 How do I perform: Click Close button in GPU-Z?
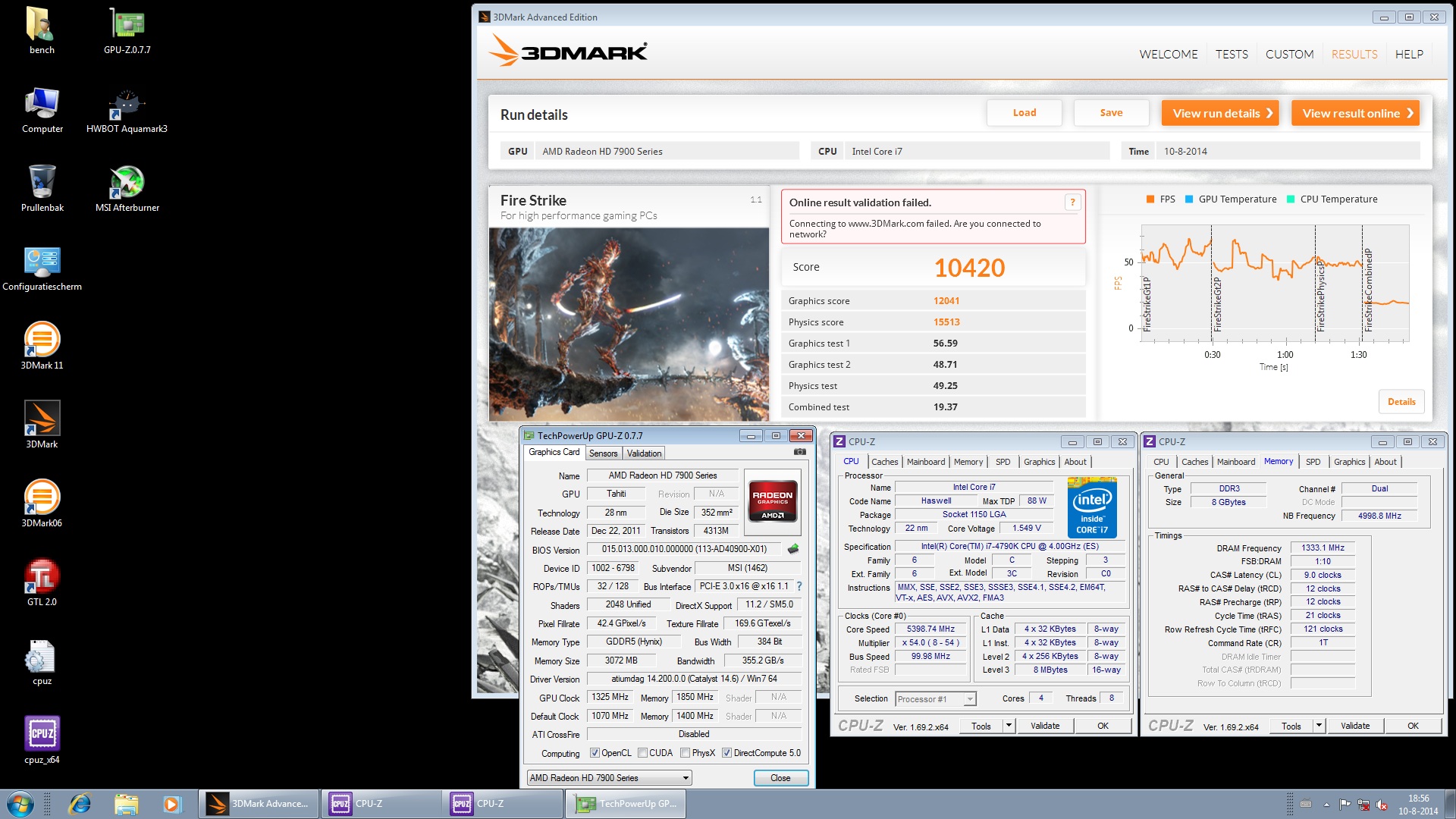click(x=780, y=778)
